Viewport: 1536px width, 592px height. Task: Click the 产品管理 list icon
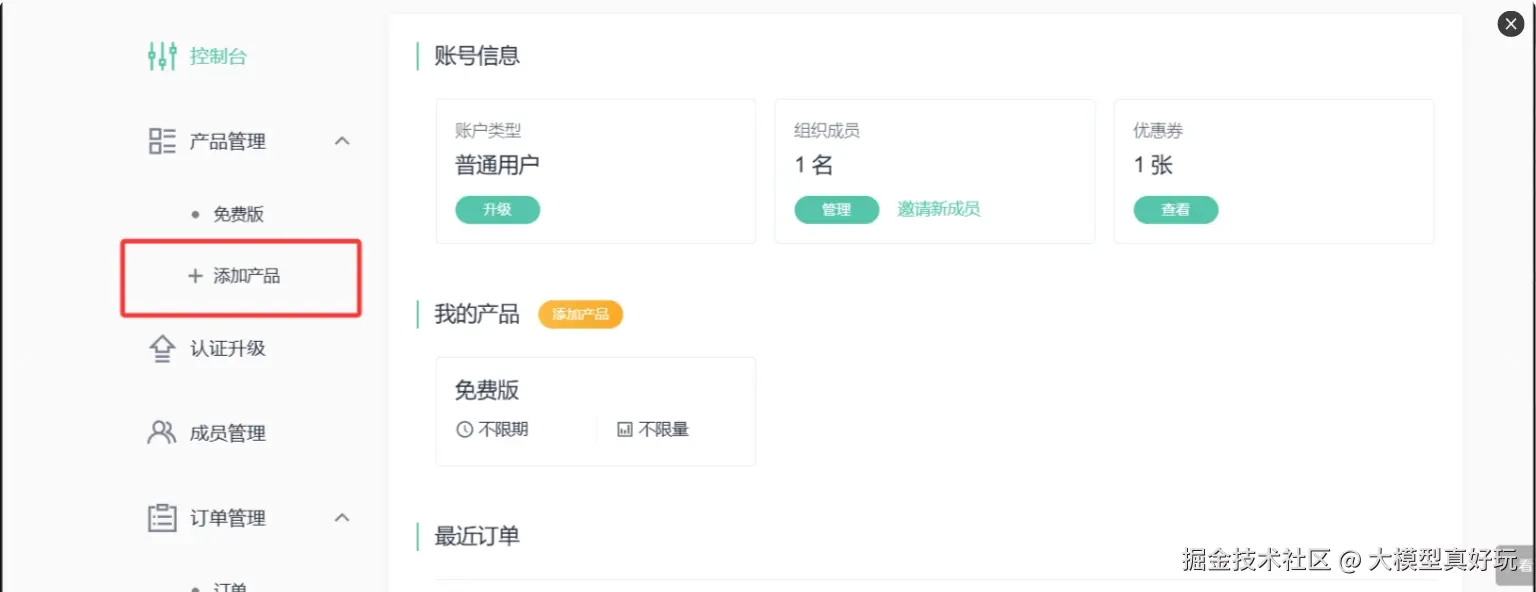[162, 141]
